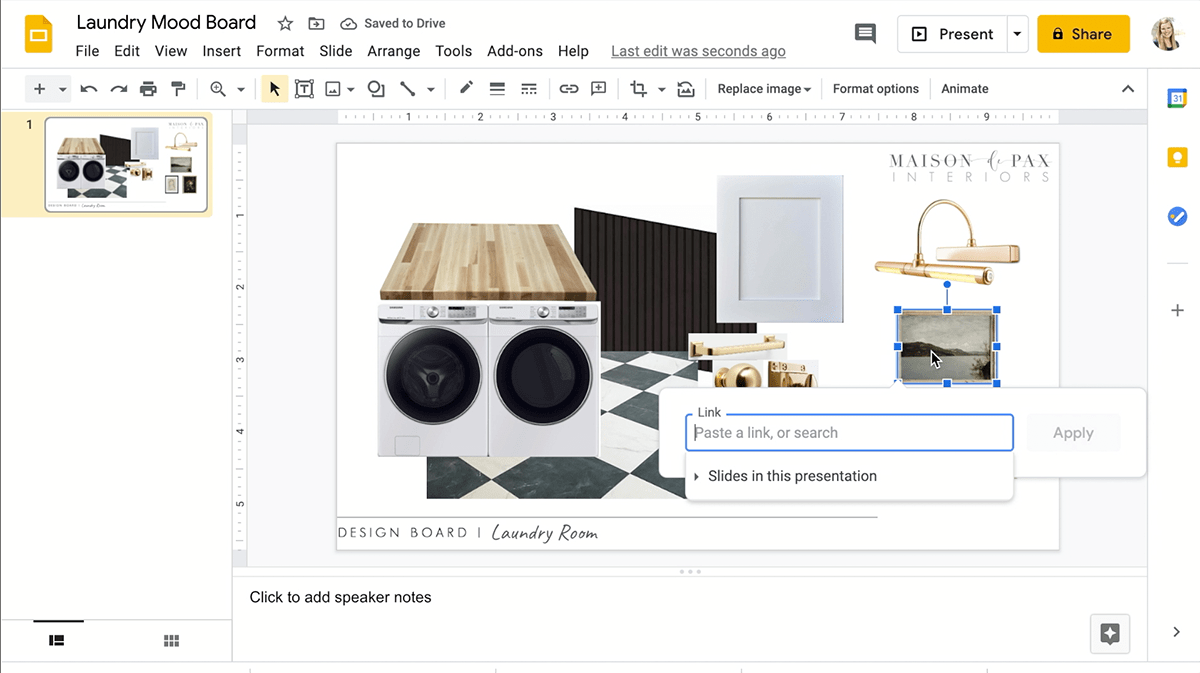This screenshot has width=1200, height=673.
Task: Select the Text box tool
Action: click(304, 89)
